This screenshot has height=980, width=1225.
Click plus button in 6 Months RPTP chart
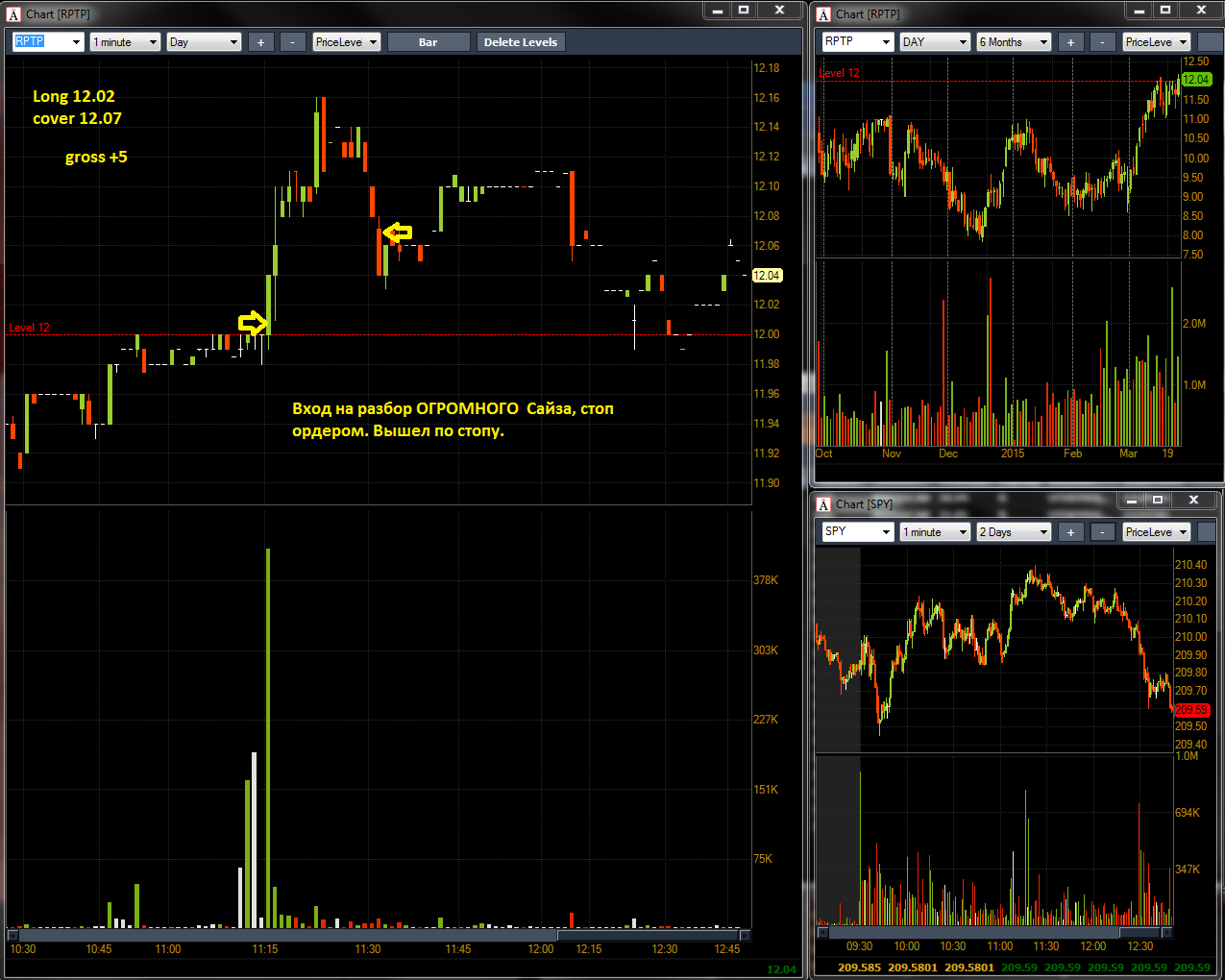[x=1070, y=42]
